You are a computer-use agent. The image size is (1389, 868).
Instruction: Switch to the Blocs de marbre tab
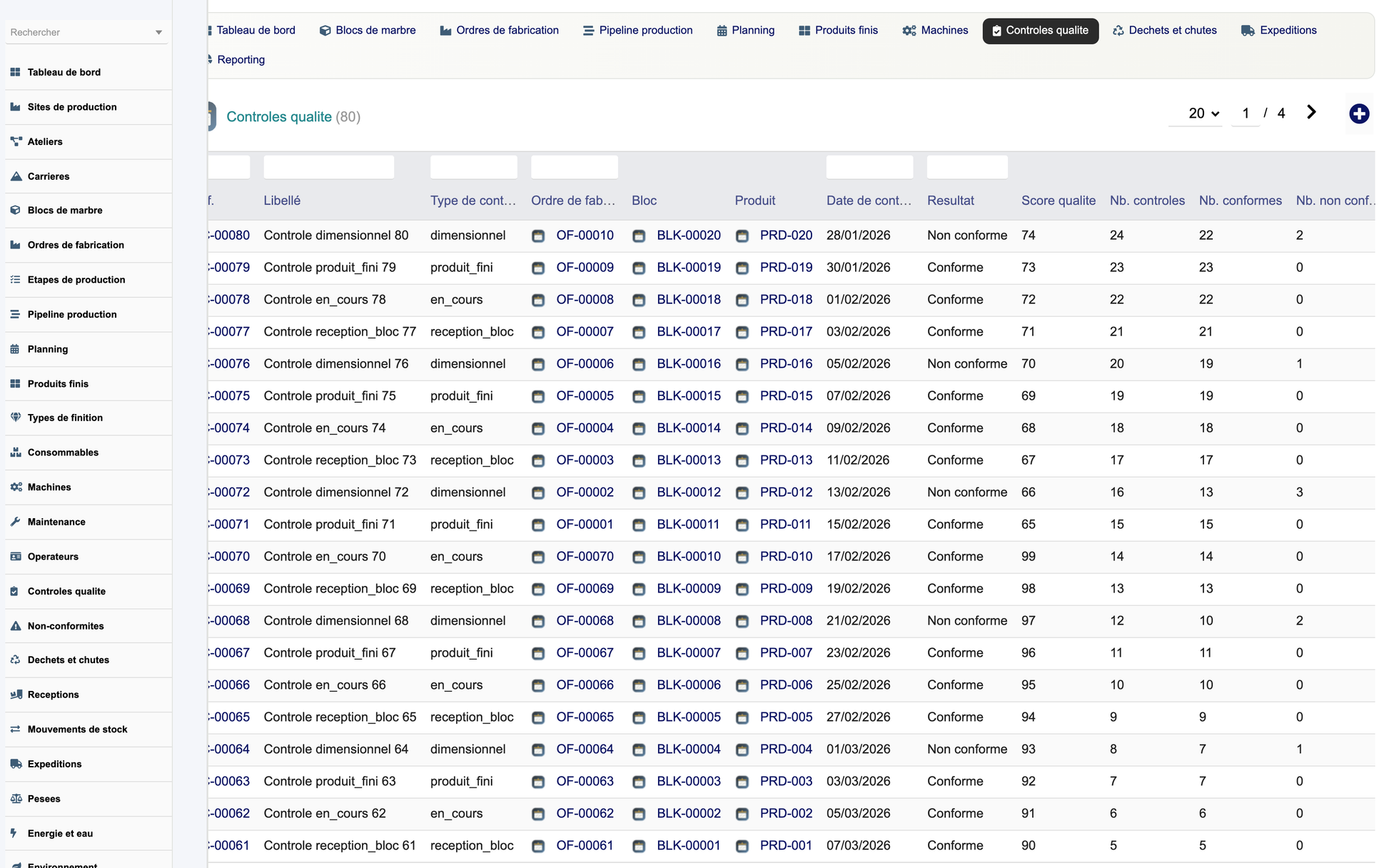click(x=368, y=30)
